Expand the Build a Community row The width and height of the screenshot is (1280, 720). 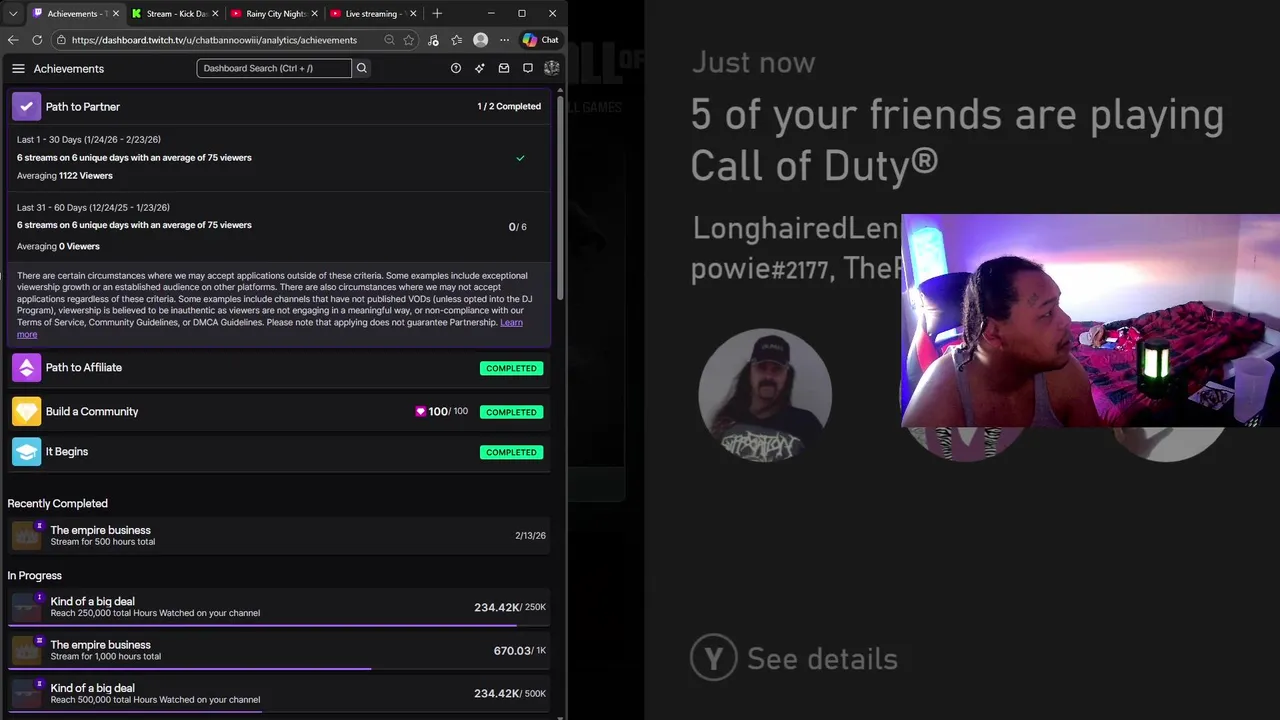coord(280,411)
